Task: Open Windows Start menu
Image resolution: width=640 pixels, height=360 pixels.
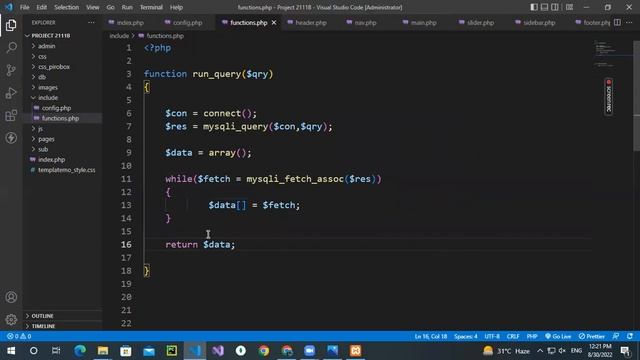Action: pyautogui.click(x=11, y=351)
